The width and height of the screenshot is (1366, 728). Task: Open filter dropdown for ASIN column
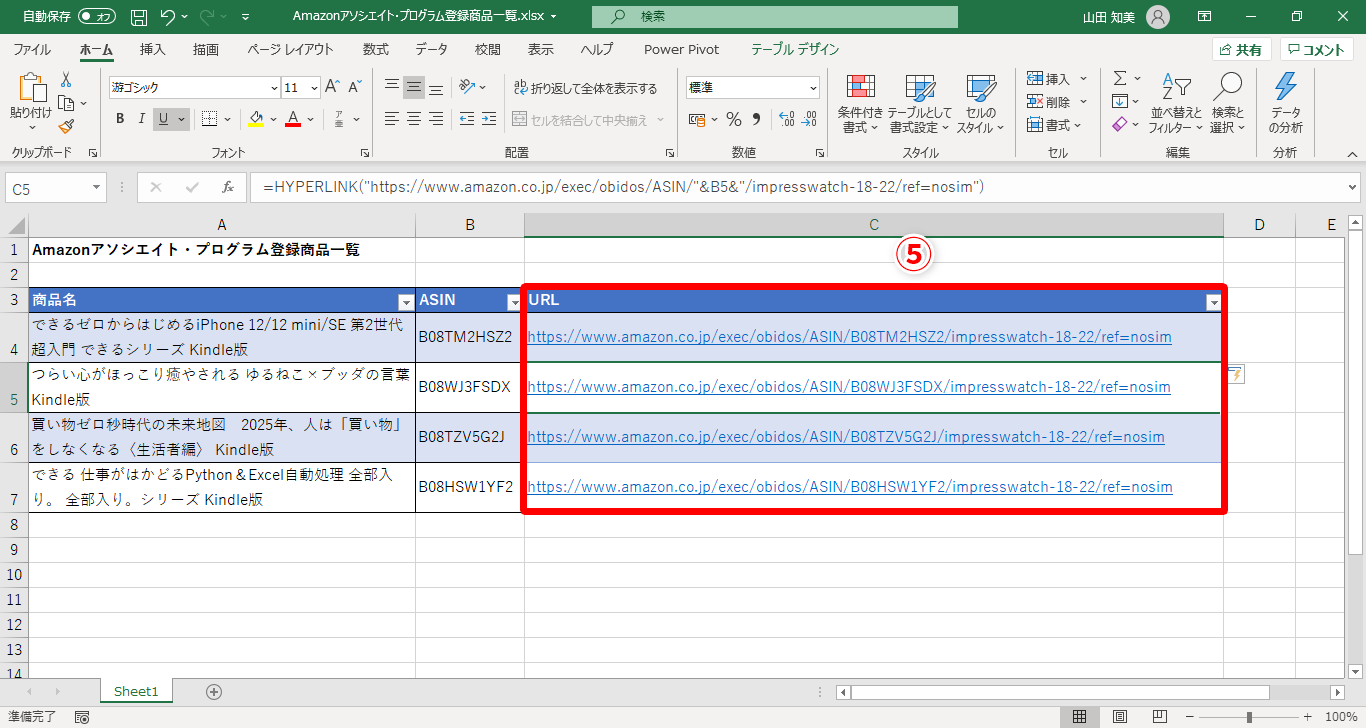[x=514, y=302]
